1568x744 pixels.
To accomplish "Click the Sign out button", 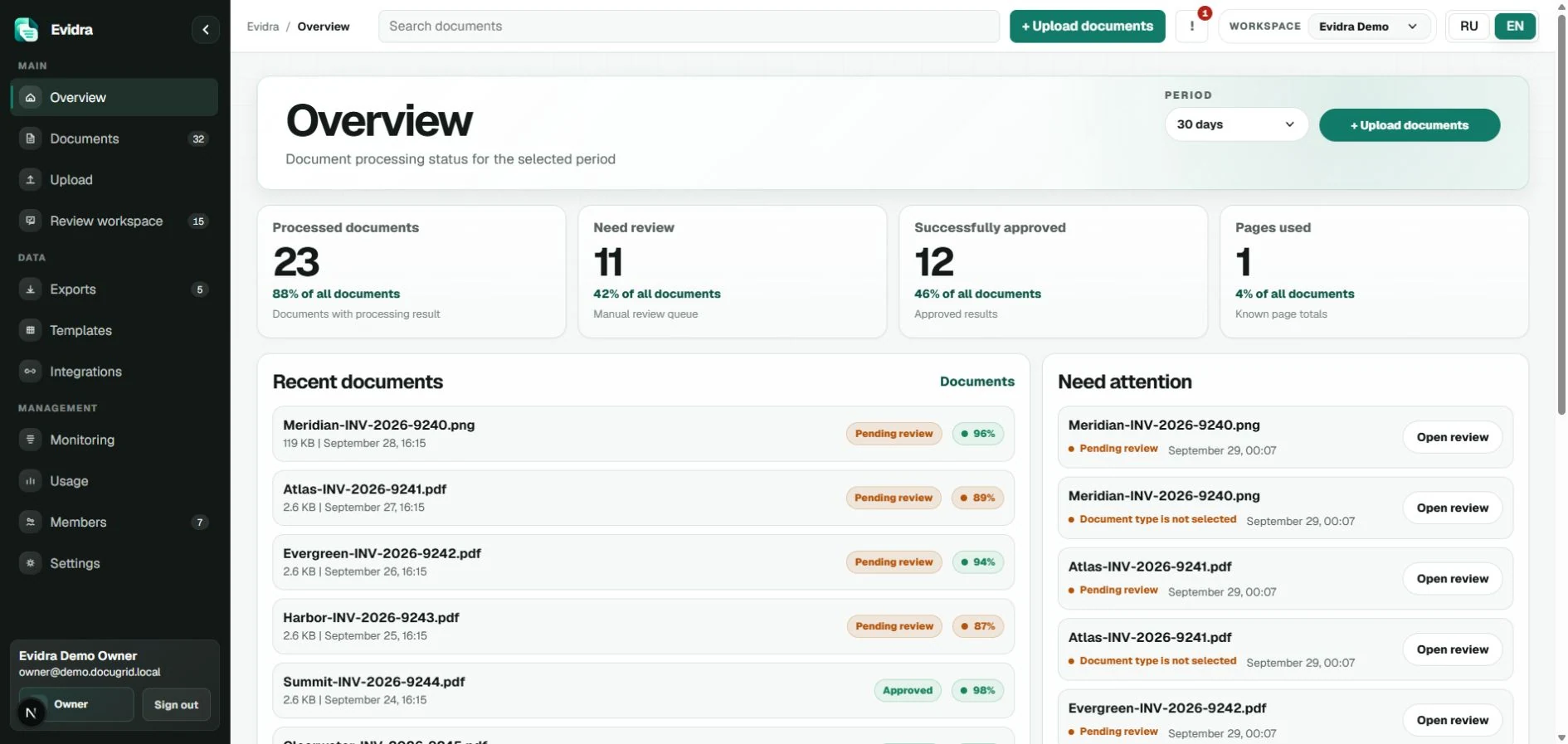I will pyautogui.click(x=176, y=705).
